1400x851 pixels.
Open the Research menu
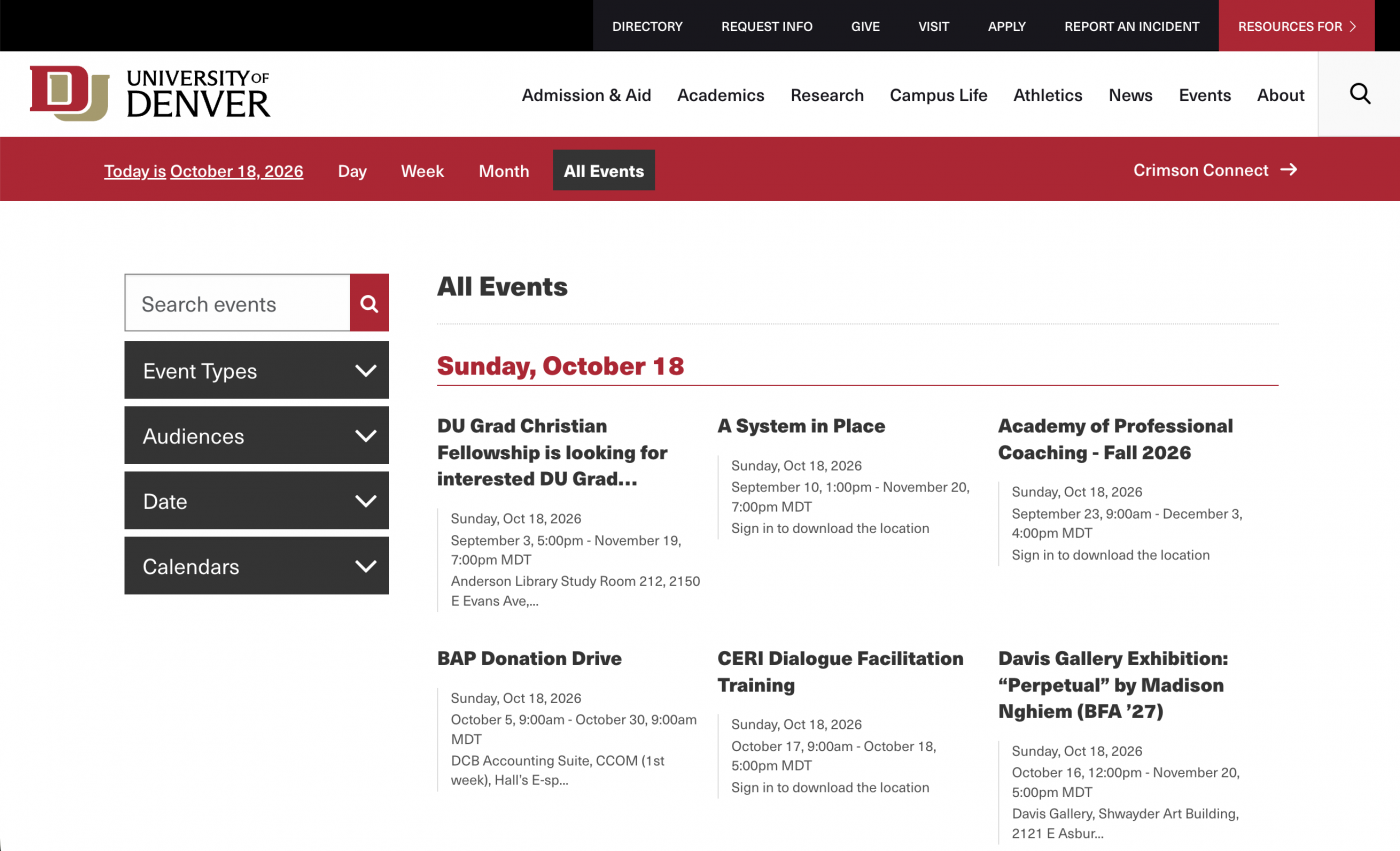pyautogui.click(x=827, y=95)
